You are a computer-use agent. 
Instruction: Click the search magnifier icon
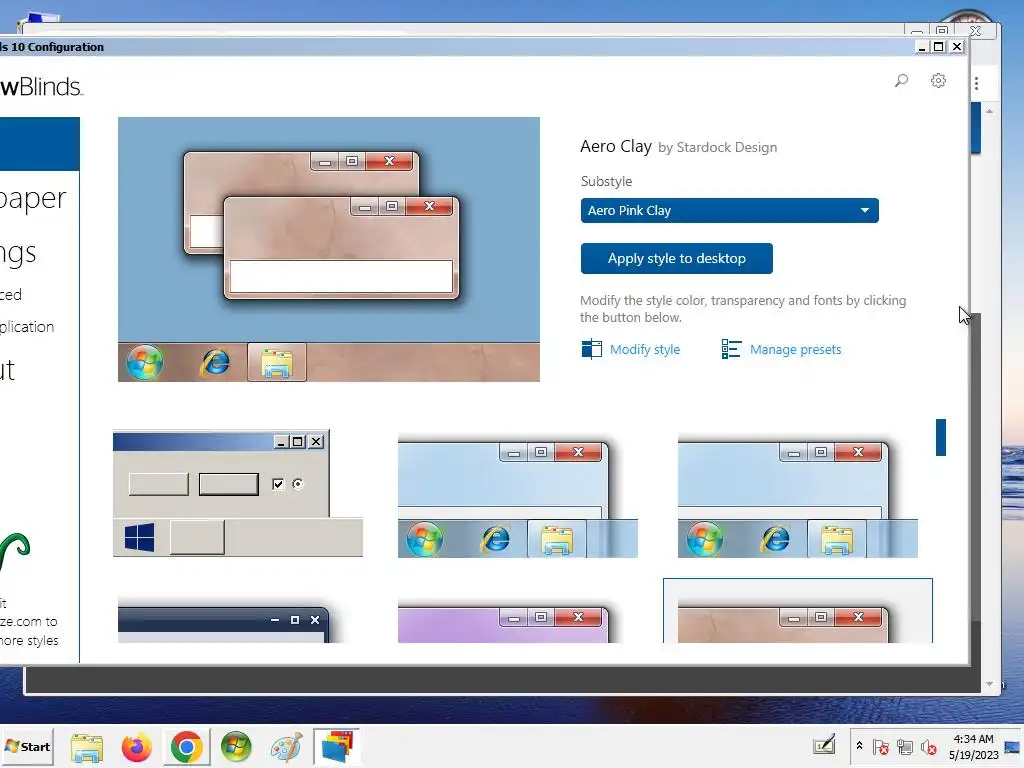point(901,81)
